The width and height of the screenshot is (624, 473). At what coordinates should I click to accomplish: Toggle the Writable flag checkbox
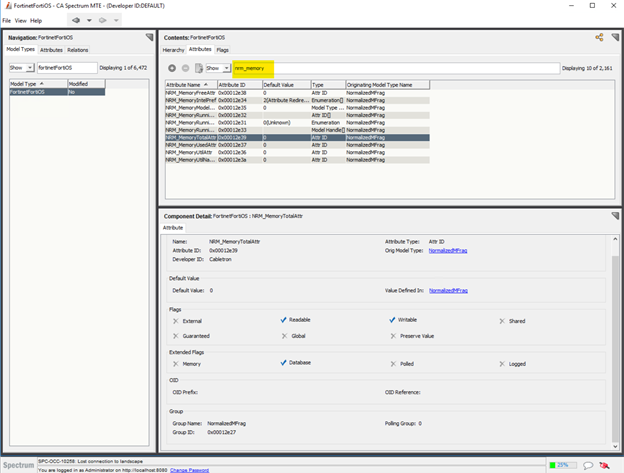click(393, 321)
